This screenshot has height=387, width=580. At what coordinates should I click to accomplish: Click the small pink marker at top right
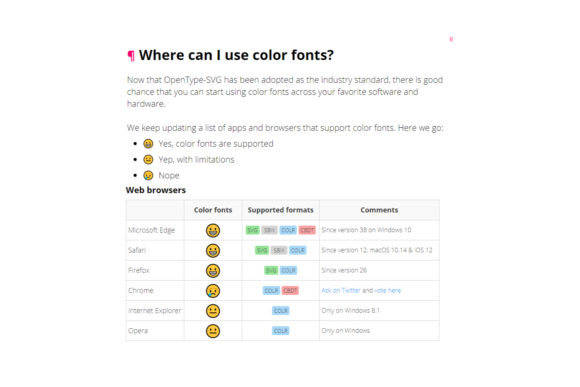pos(451,39)
